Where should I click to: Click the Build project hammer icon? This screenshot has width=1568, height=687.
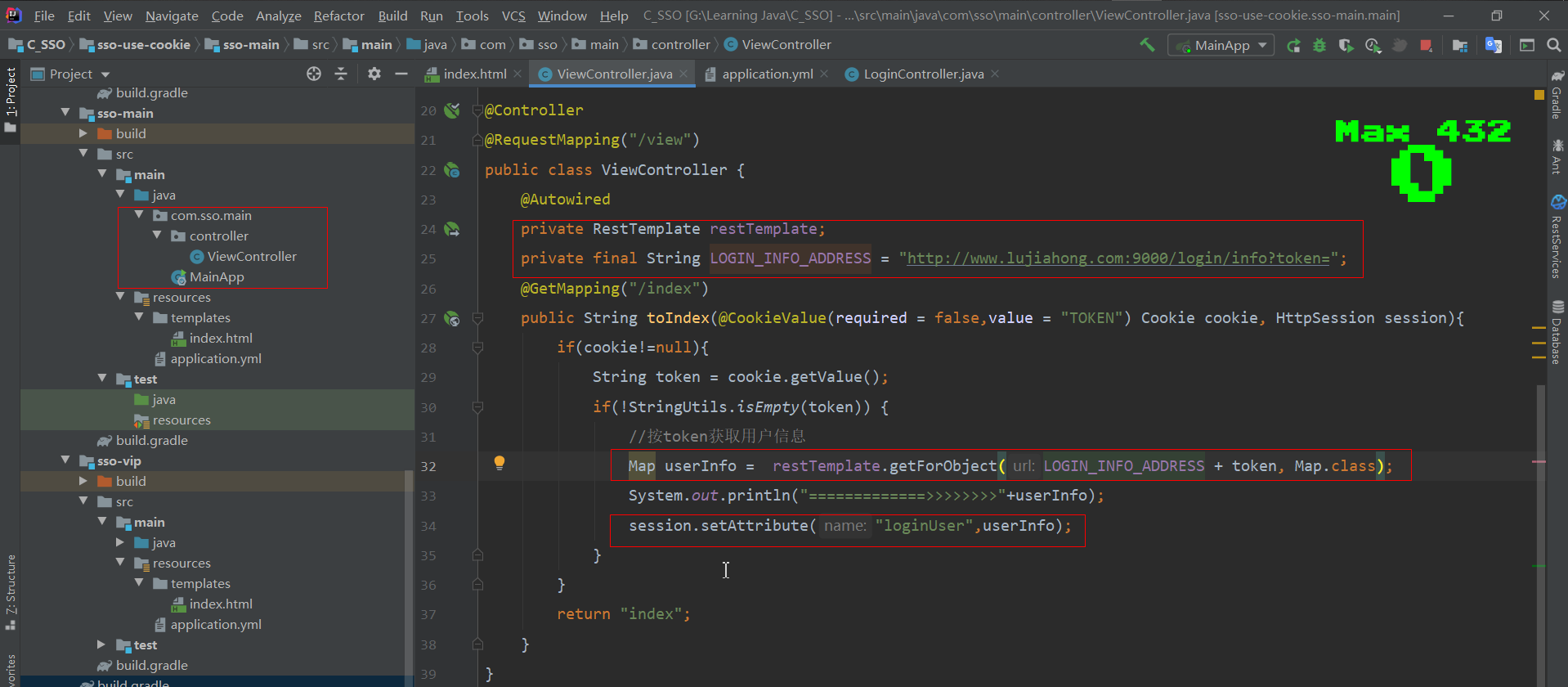pyautogui.click(x=1147, y=45)
